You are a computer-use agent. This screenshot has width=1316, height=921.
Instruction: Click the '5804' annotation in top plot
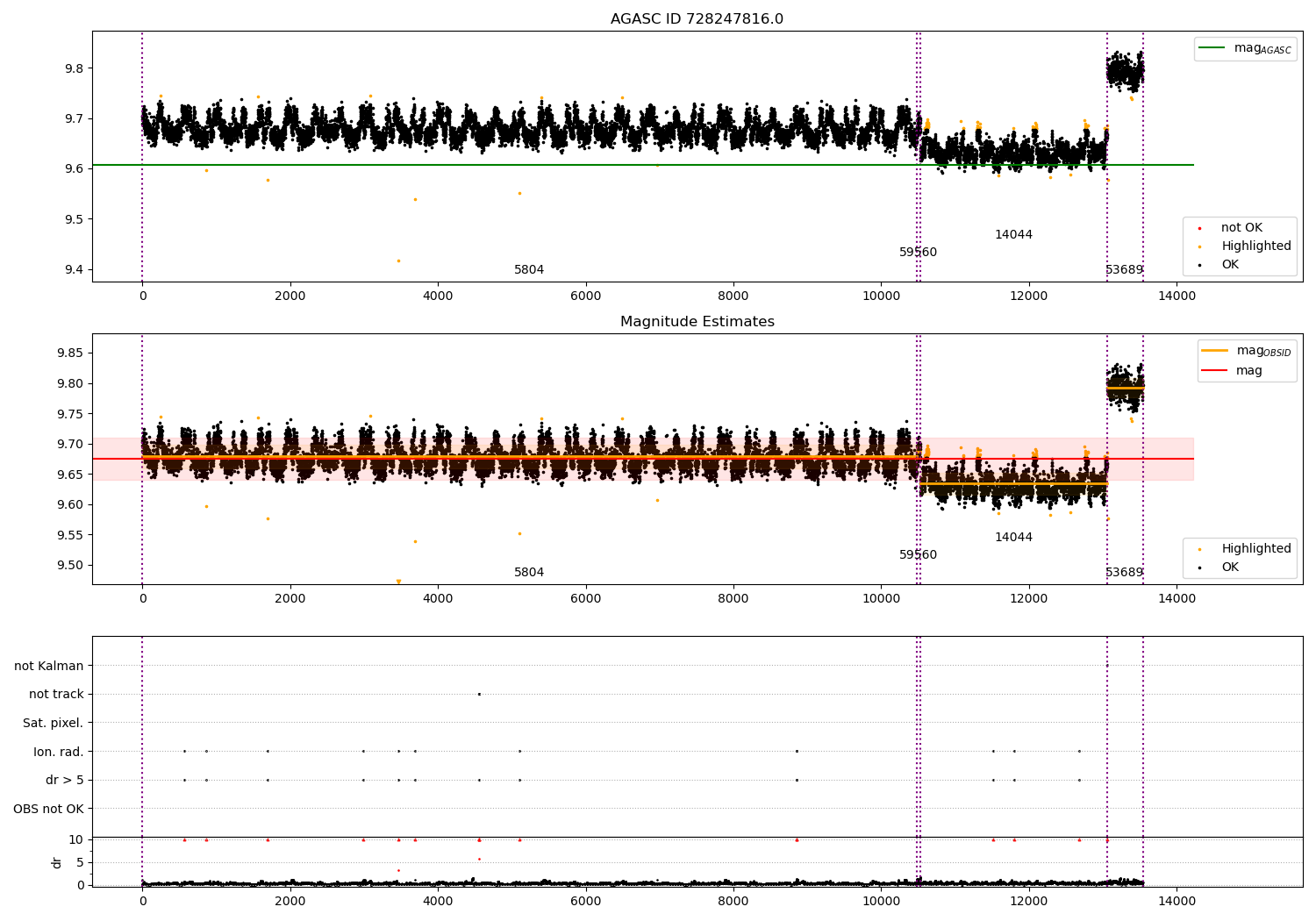tap(529, 270)
